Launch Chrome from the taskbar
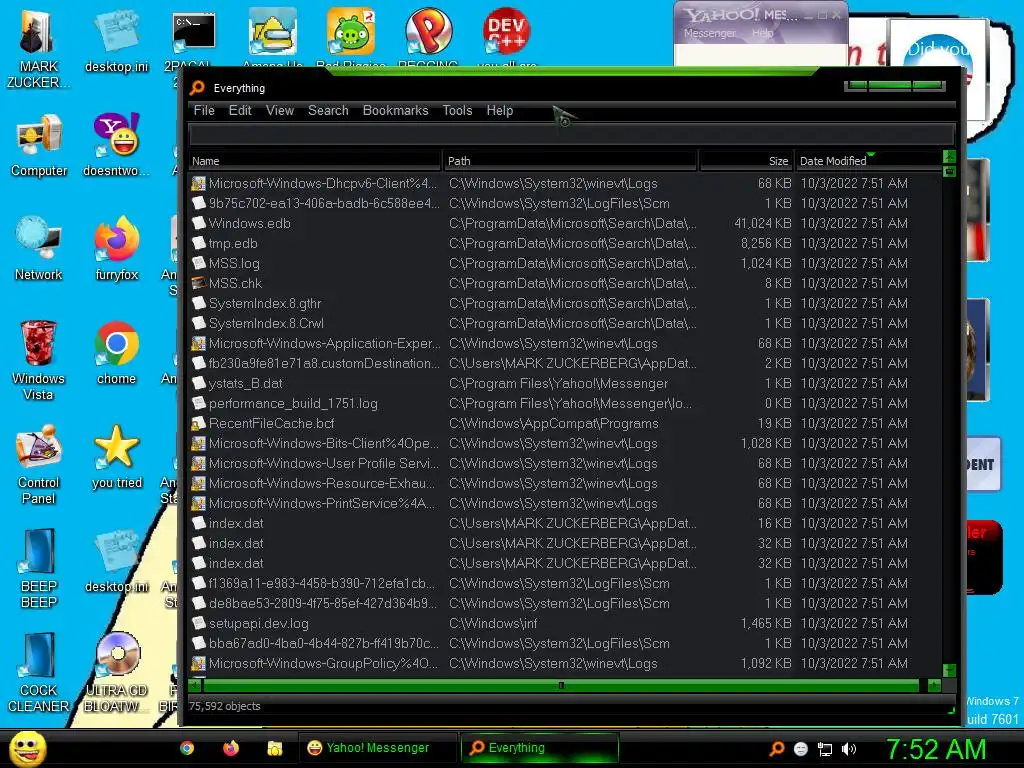 coord(187,748)
